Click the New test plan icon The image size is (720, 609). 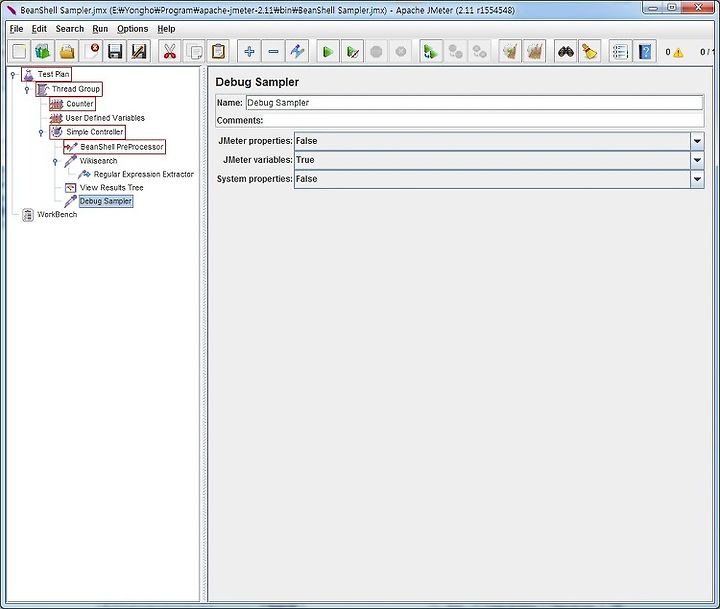click(19, 51)
